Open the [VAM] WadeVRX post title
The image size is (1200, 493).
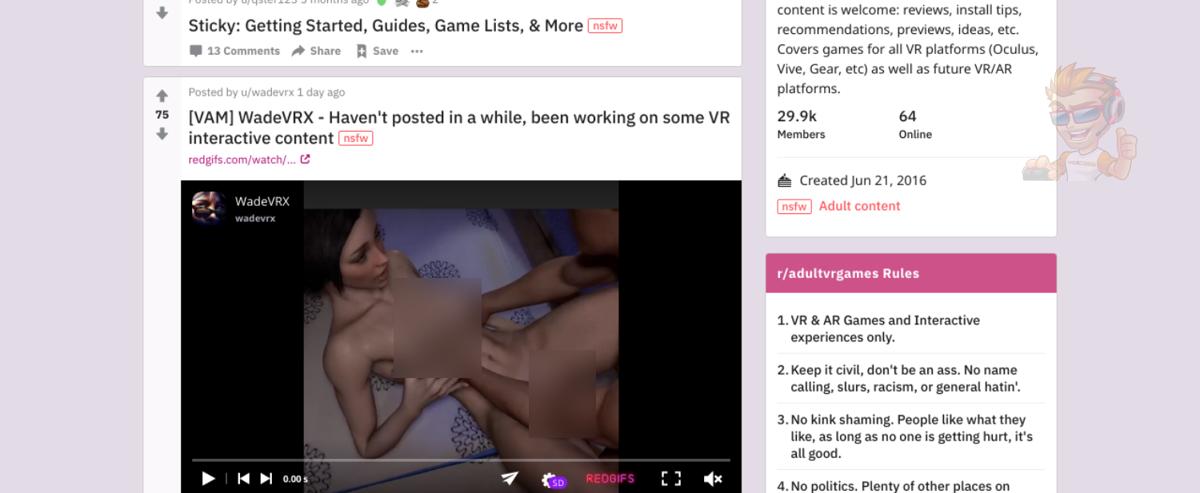pyautogui.click(x=459, y=127)
